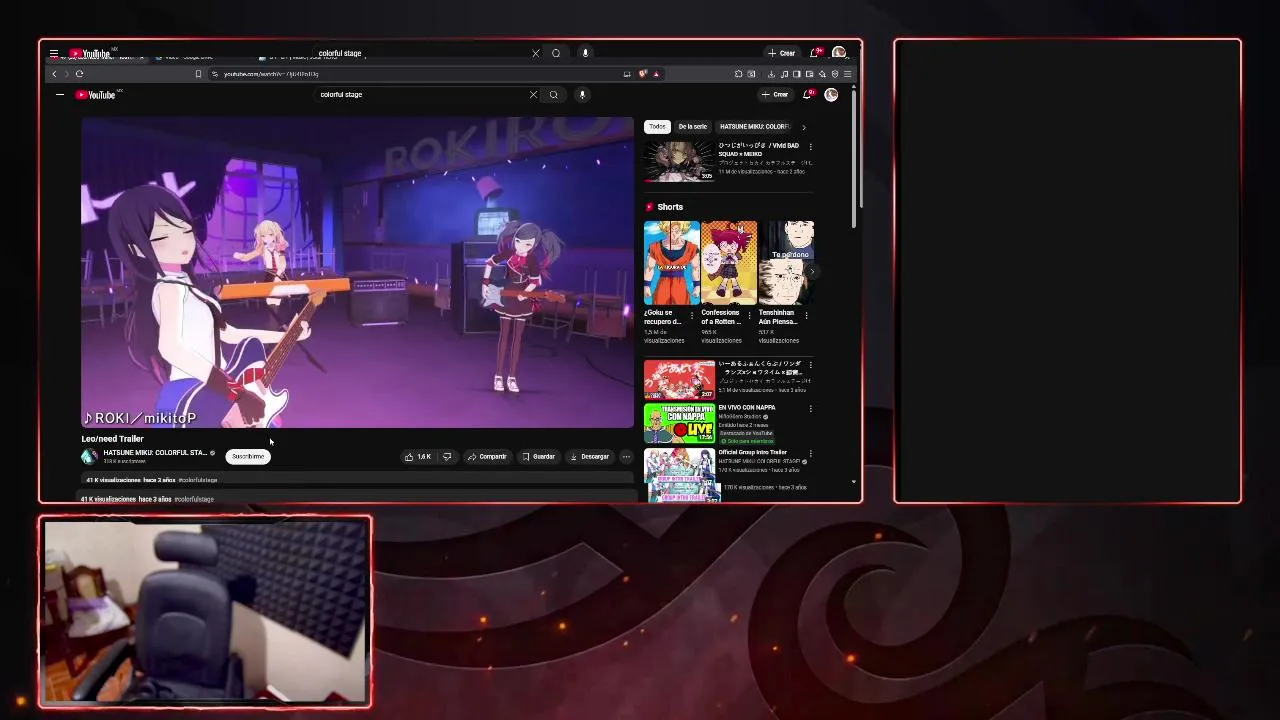Show next Shorts with the carousel arrow
This screenshot has width=1280, height=720.
tap(811, 271)
